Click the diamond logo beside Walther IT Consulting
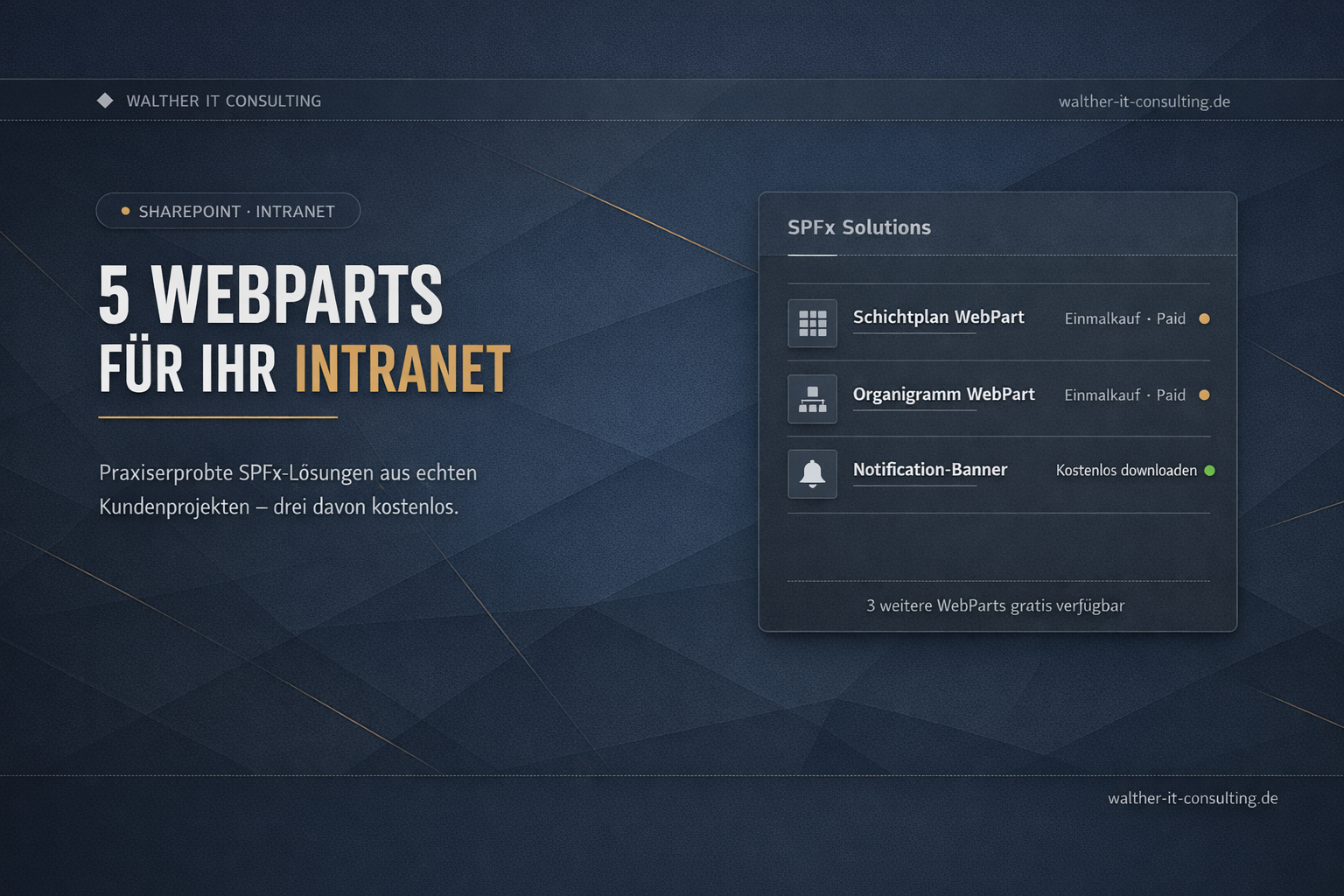Screen dimensions: 1344x896 (105, 101)
